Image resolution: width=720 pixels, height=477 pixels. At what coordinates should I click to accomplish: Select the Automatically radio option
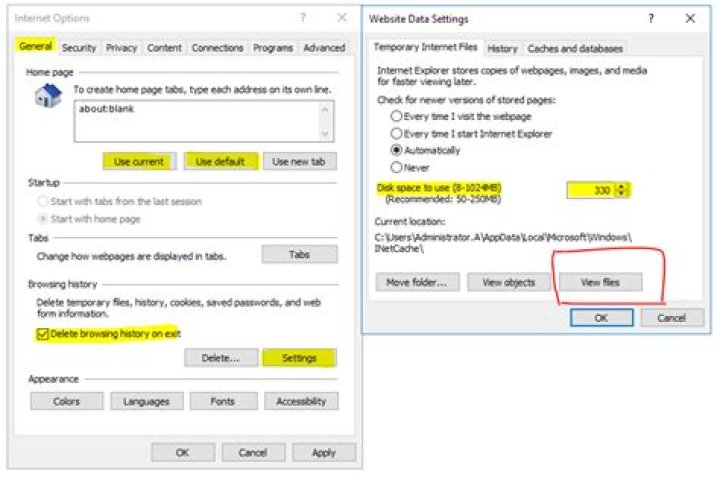pos(396,150)
